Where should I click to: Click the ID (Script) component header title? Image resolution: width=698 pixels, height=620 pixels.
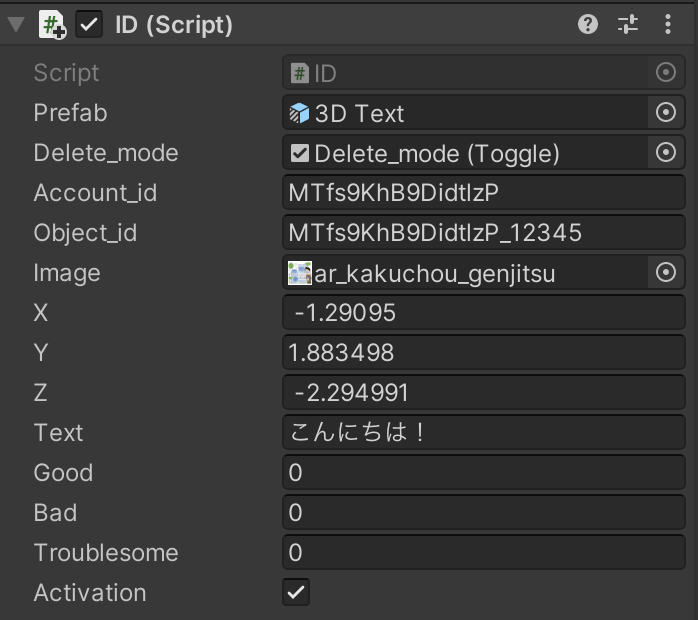click(173, 25)
